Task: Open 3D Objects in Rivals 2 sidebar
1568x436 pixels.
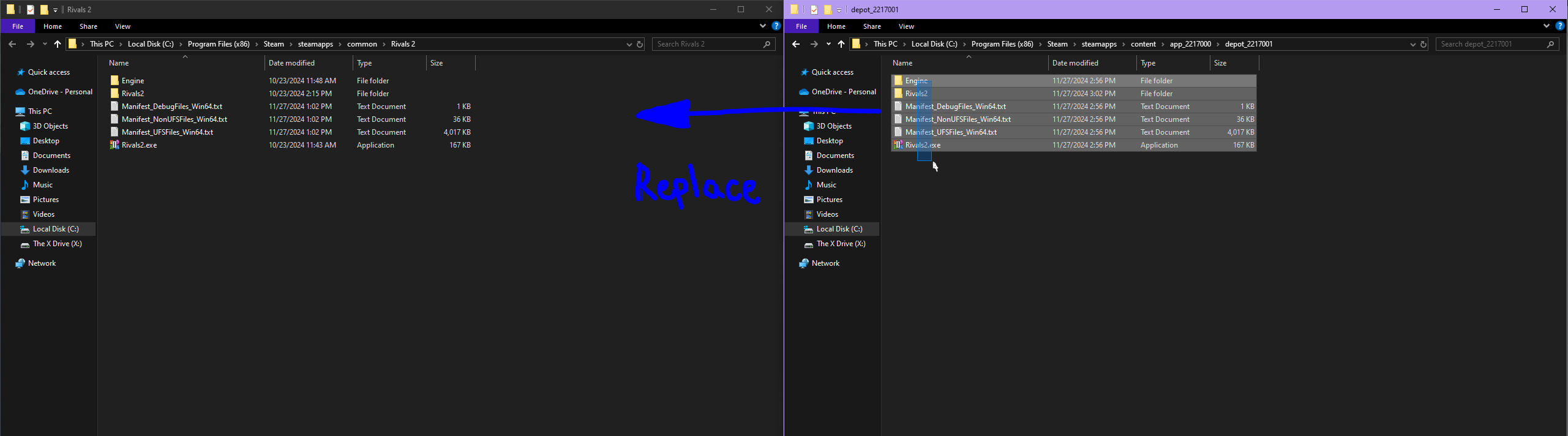Action: (x=50, y=126)
